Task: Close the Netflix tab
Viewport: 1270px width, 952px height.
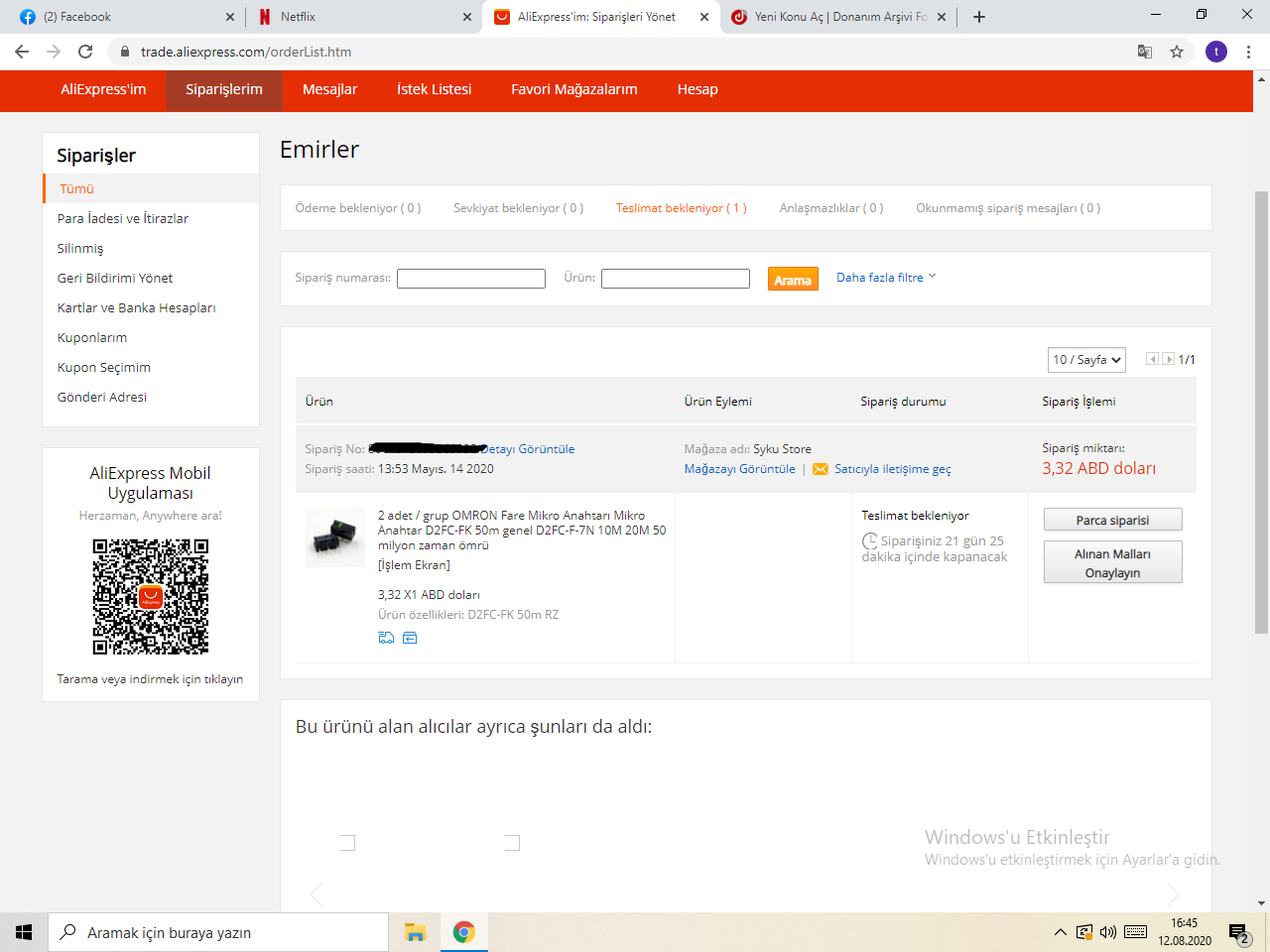Action: pyautogui.click(x=467, y=17)
